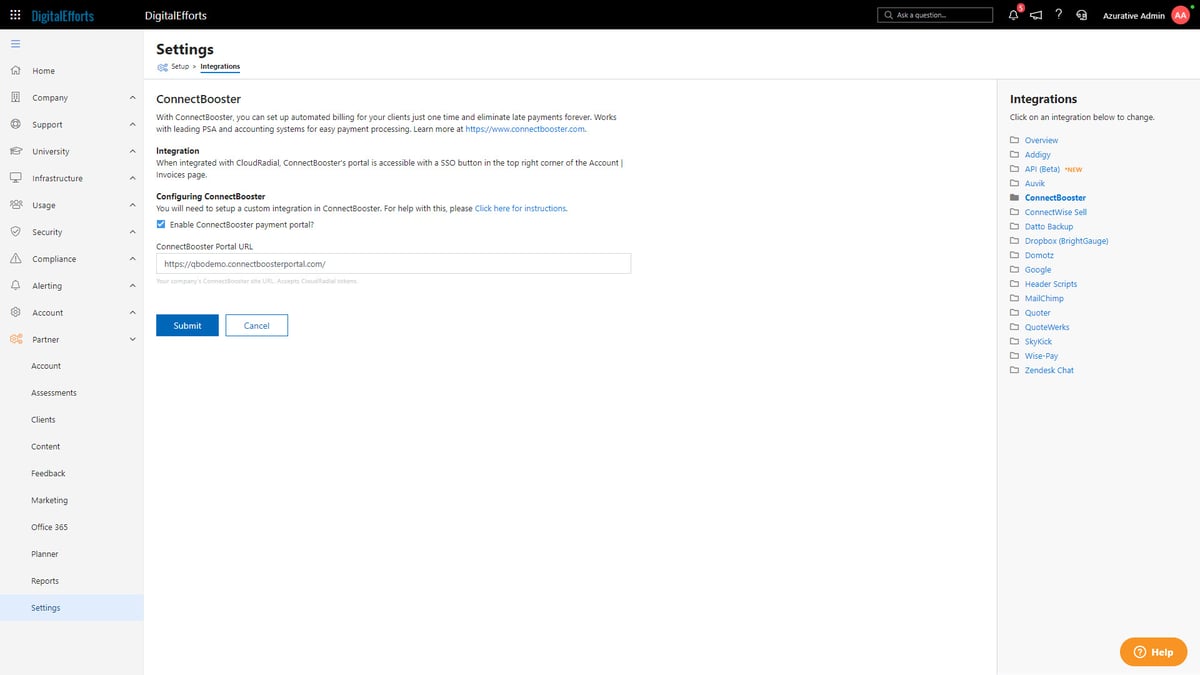The height and width of the screenshot is (675, 1200).
Task: Open Partner Marketing menu item
Action: coord(50,500)
